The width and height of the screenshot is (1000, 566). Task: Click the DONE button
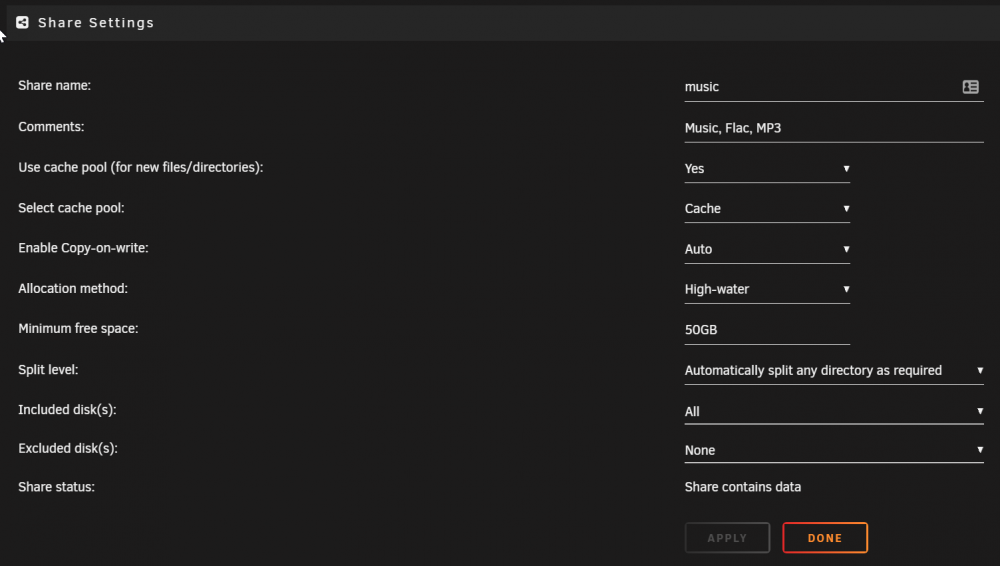coord(825,538)
